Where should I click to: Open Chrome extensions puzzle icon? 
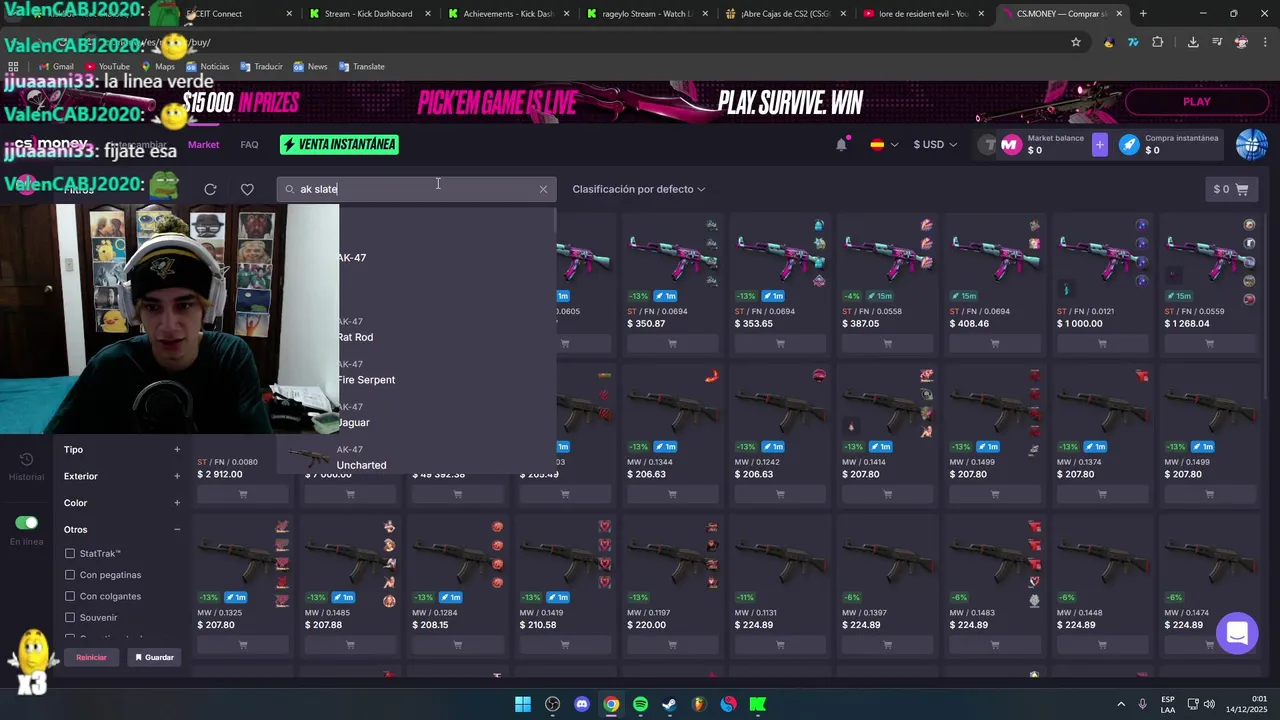[1157, 42]
